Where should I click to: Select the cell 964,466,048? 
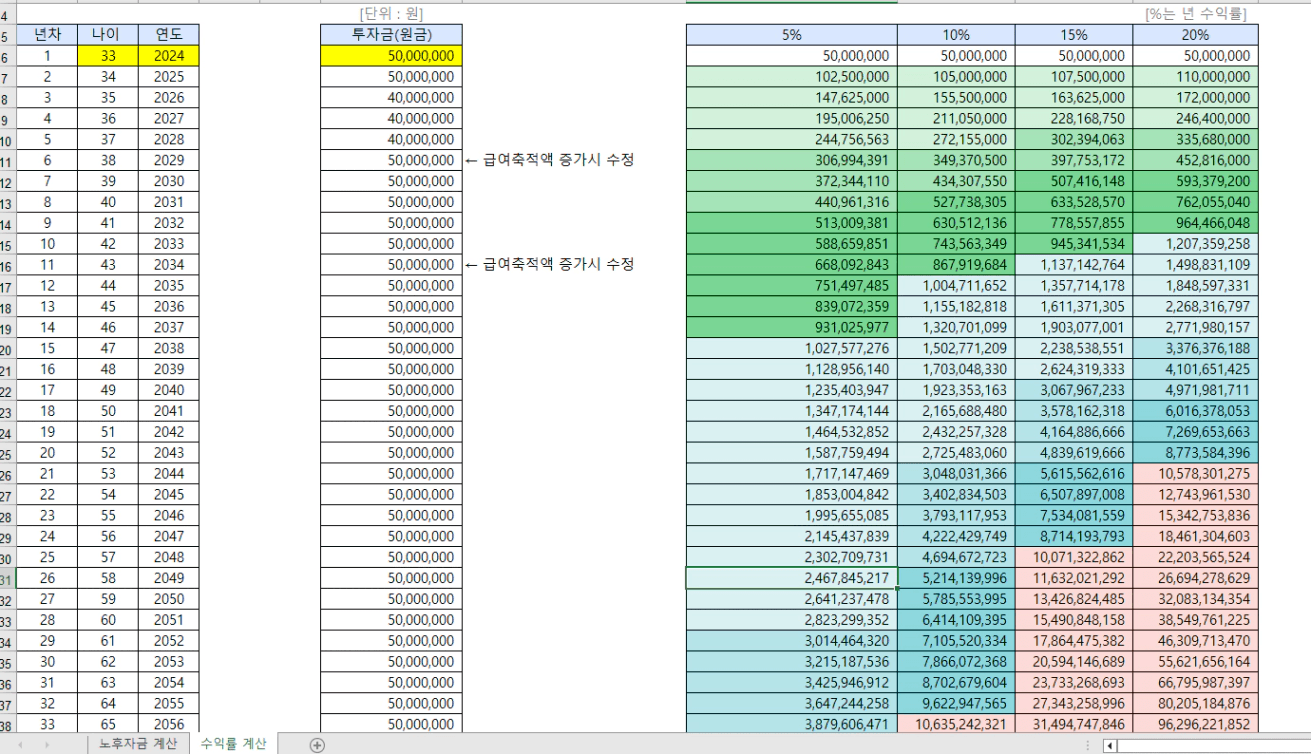pos(1196,223)
